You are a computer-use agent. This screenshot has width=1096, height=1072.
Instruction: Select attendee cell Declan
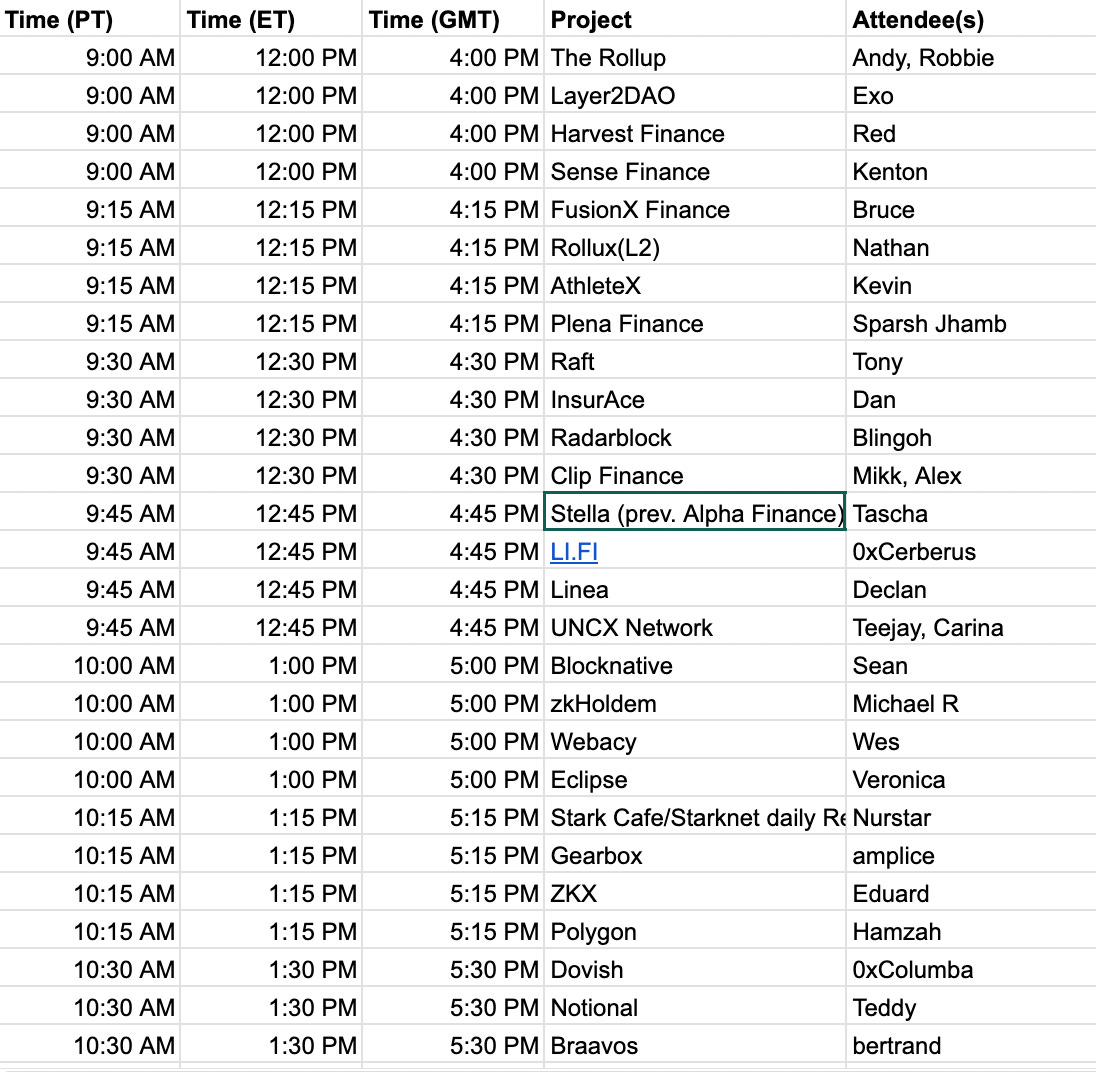click(x=972, y=589)
